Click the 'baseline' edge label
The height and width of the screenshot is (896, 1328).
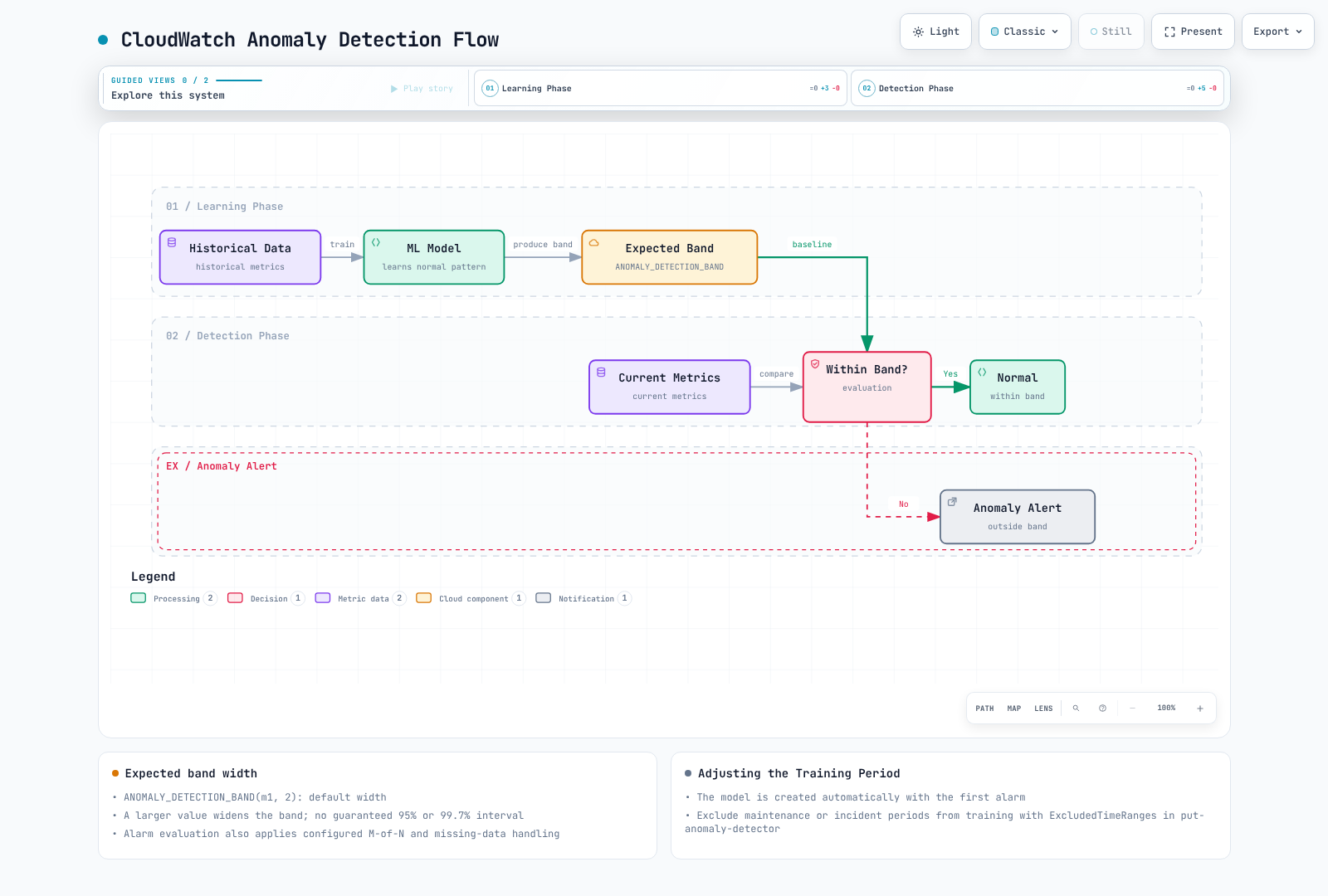point(812,245)
